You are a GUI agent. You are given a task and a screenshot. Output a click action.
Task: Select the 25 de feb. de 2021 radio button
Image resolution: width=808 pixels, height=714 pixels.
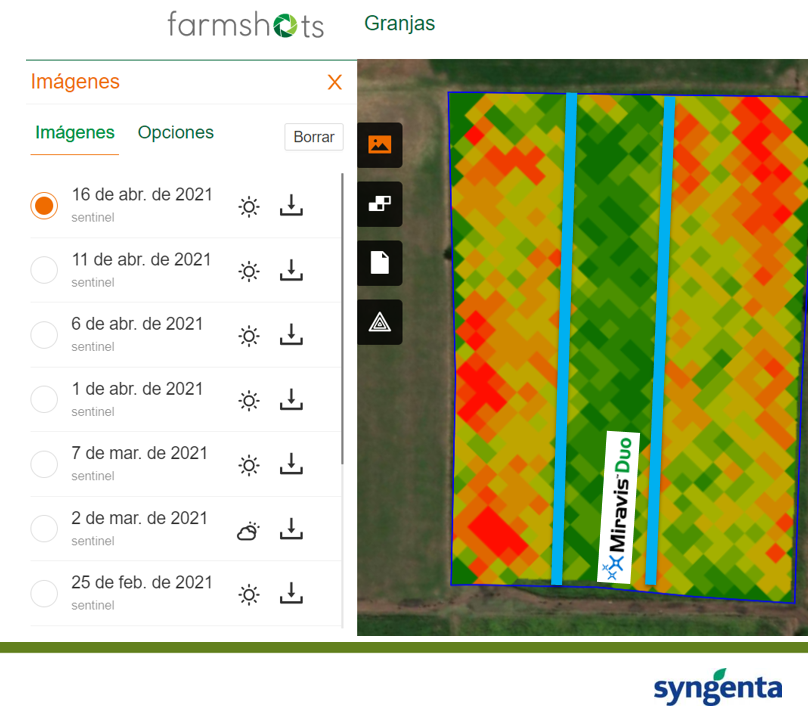click(x=44, y=593)
